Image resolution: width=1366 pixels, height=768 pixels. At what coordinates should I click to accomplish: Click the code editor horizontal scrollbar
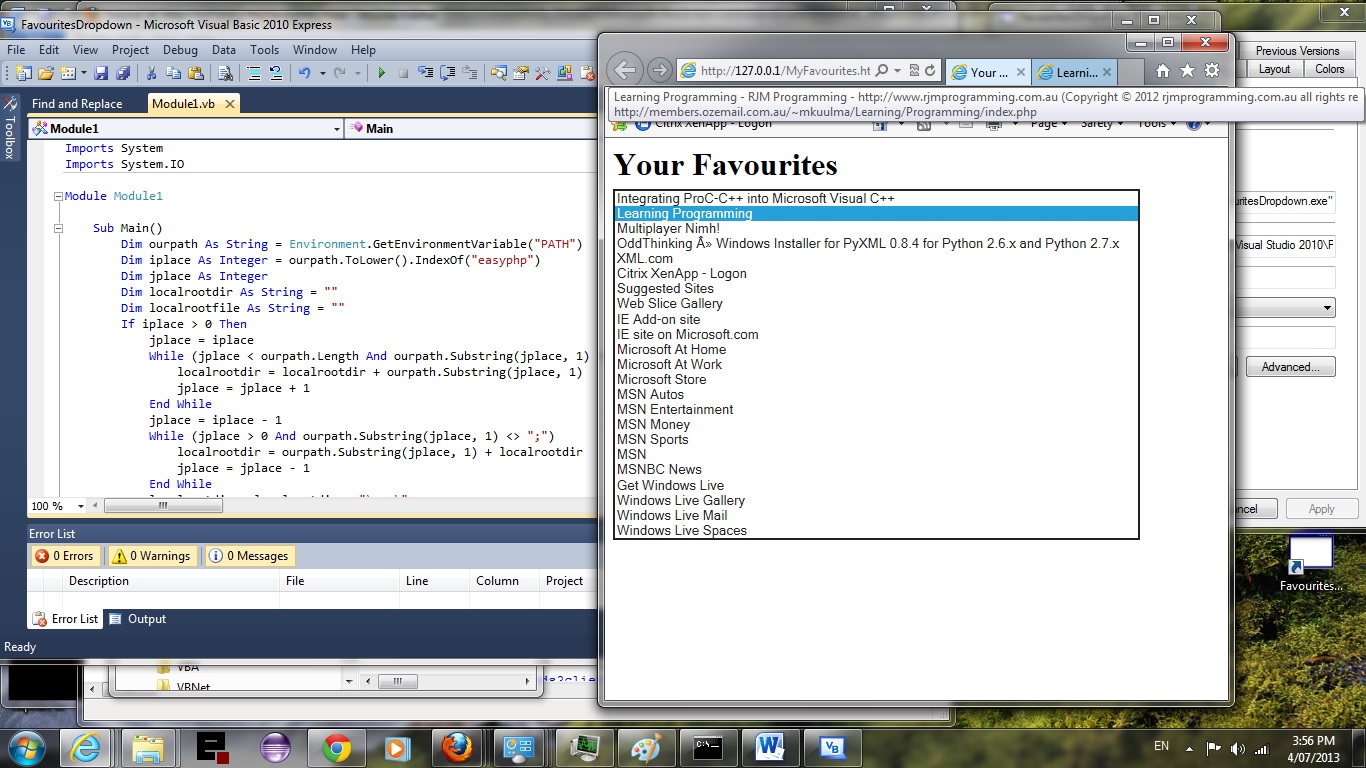(163, 506)
